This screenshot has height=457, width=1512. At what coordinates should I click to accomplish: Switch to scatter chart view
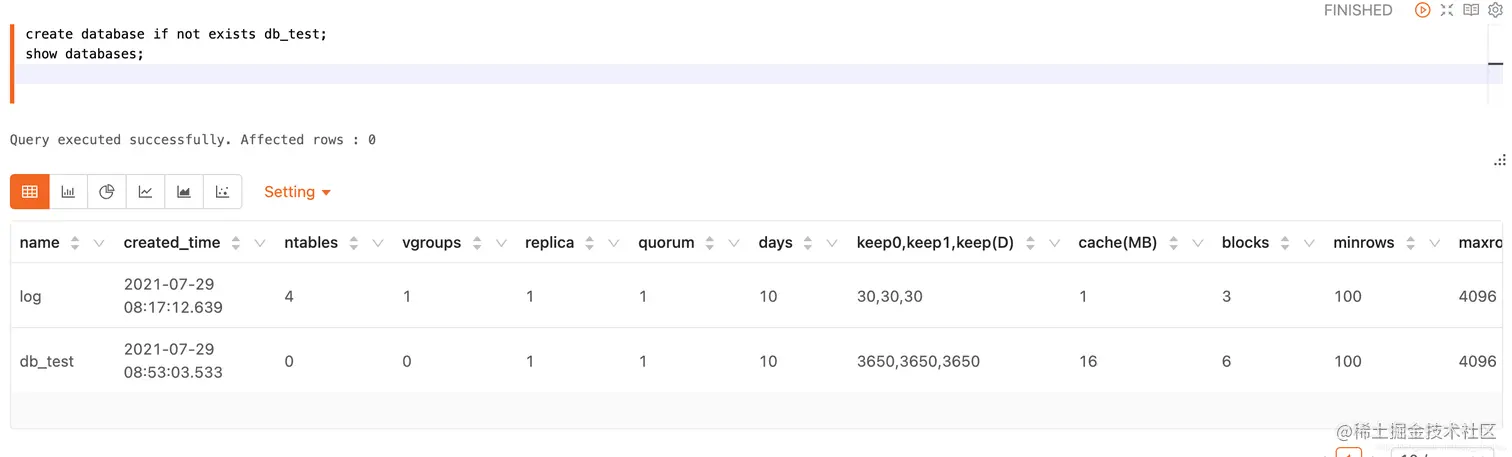(x=222, y=192)
